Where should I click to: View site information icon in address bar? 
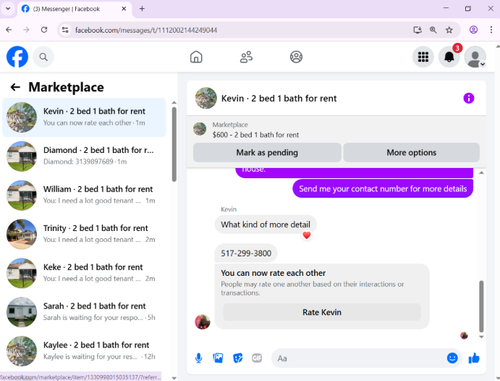pyautogui.click(x=65, y=30)
